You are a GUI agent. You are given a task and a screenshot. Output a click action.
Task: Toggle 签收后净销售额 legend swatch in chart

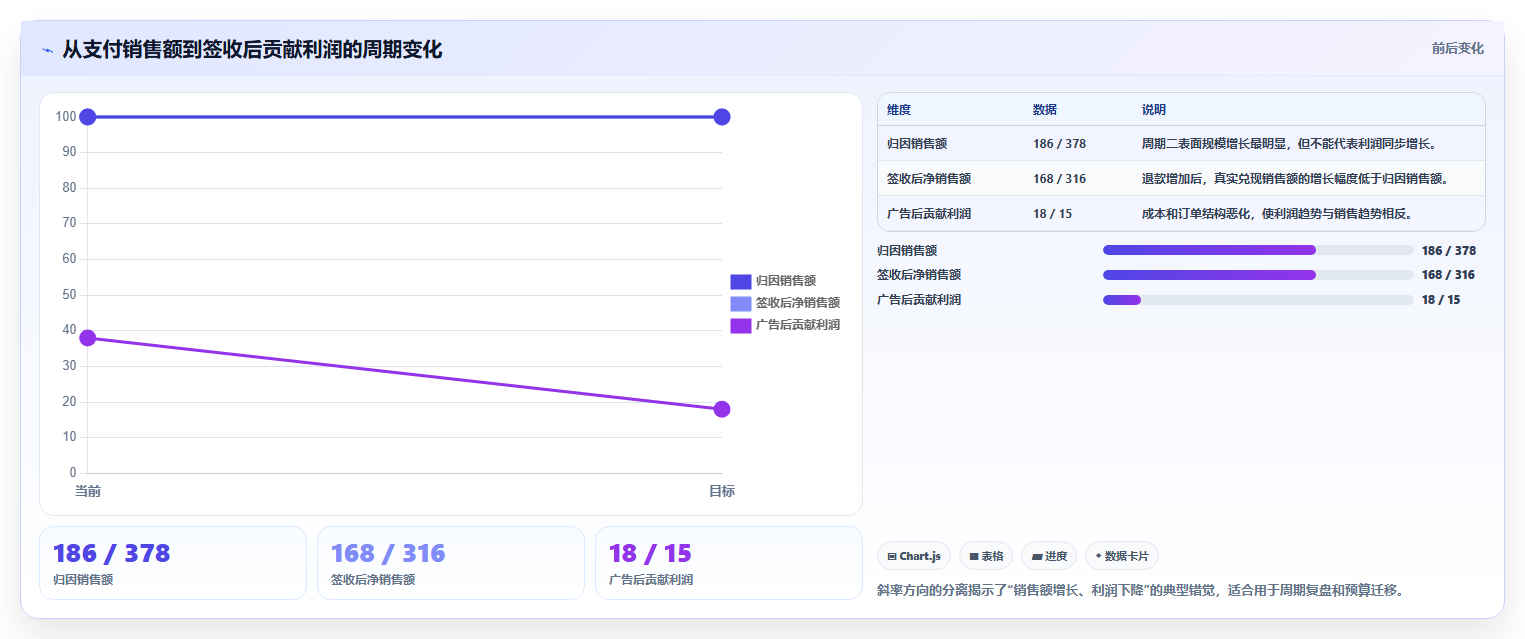[740, 303]
